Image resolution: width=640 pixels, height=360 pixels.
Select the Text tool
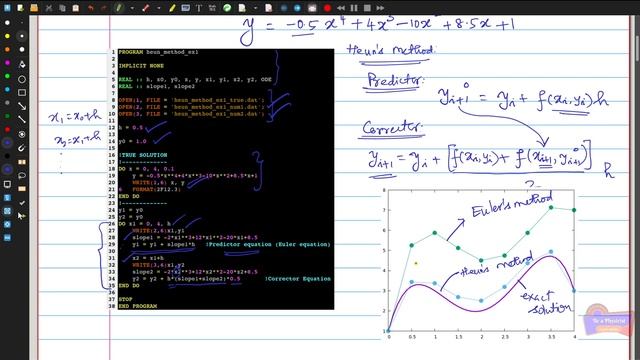199,8
